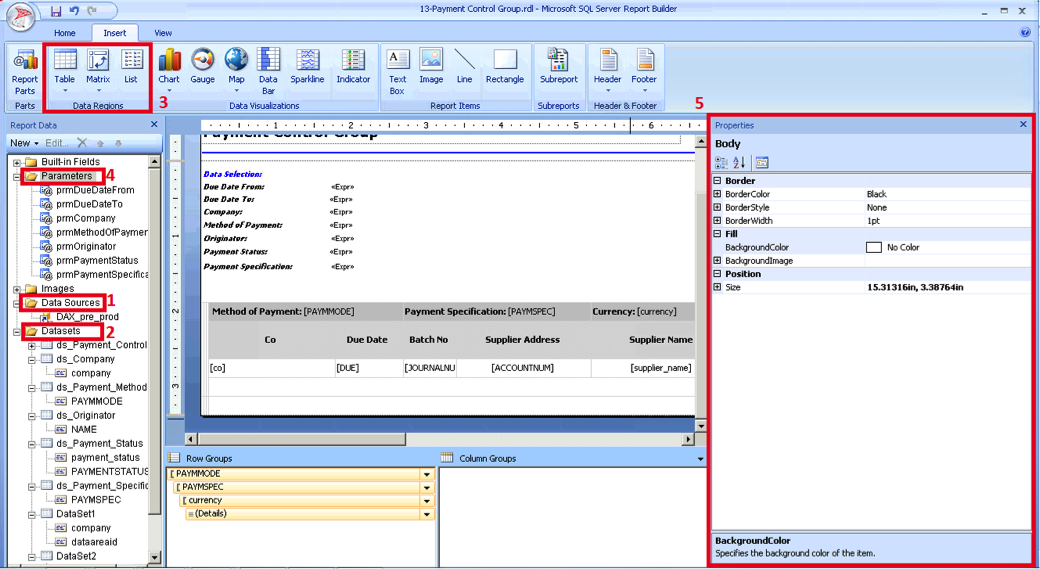The width and height of the screenshot is (1040, 569).
Task: Open Property Pages from Properties toolbar
Action: pyautogui.click(x=761, y=162)
